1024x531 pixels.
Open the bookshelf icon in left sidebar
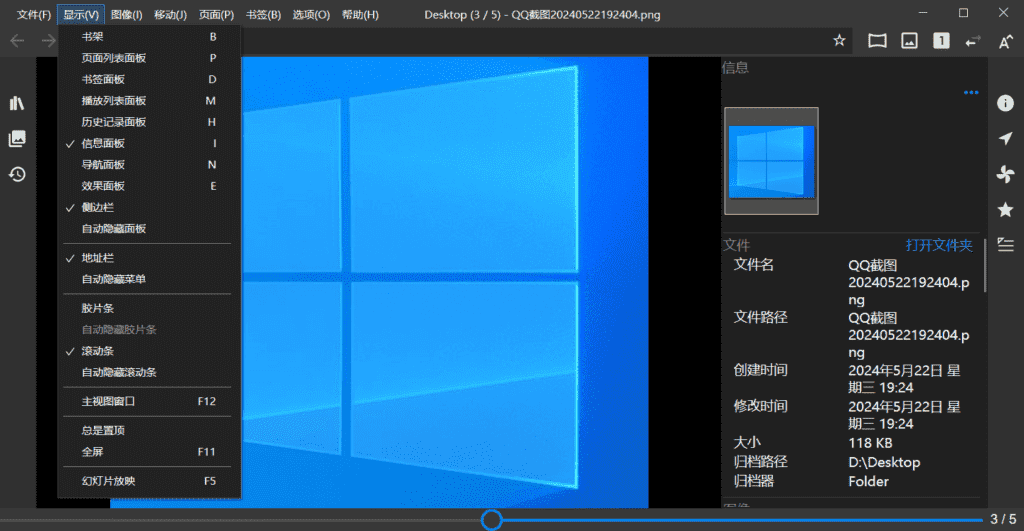(x=17, y=103)
